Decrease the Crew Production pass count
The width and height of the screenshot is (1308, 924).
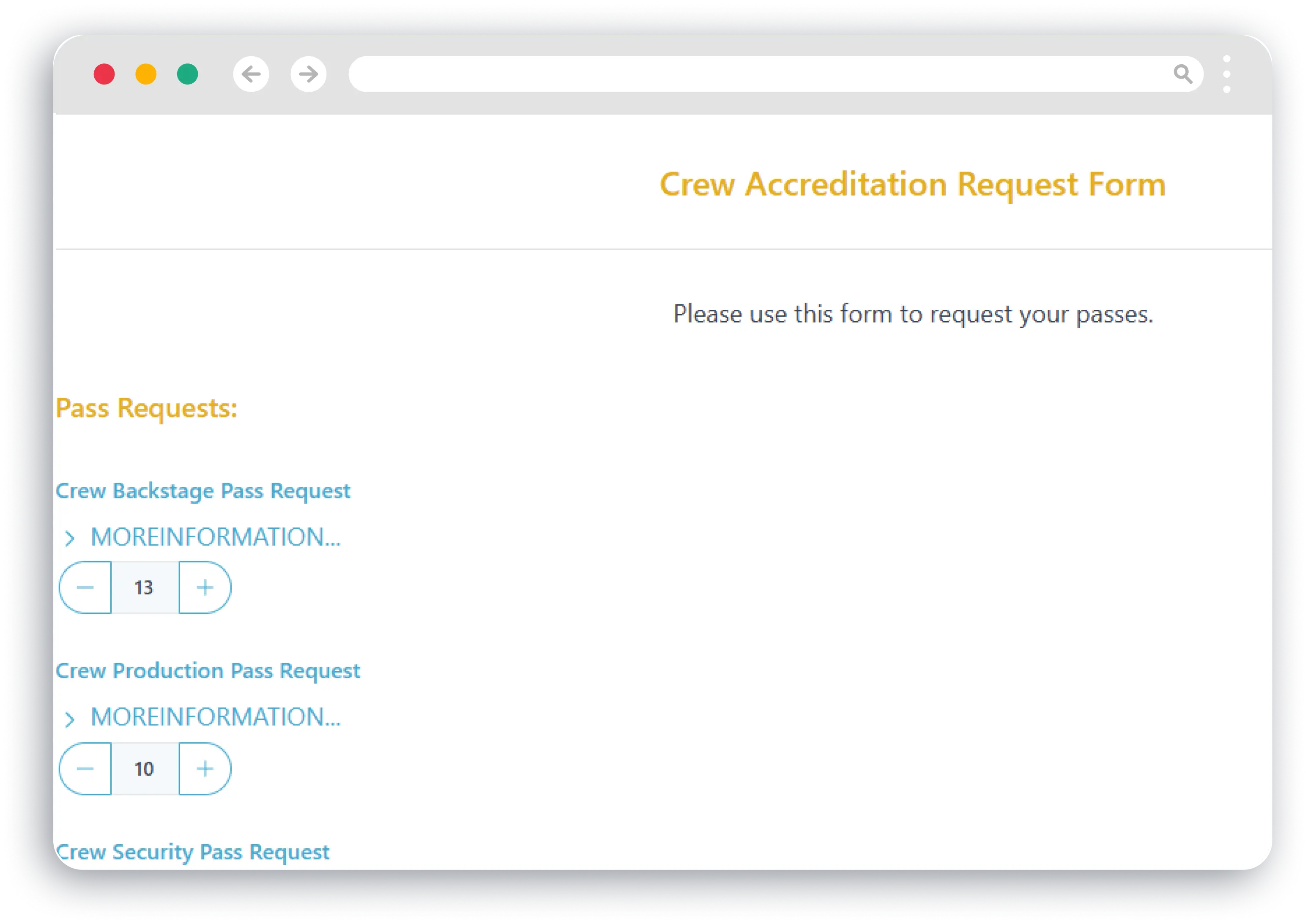pos(85,768)
